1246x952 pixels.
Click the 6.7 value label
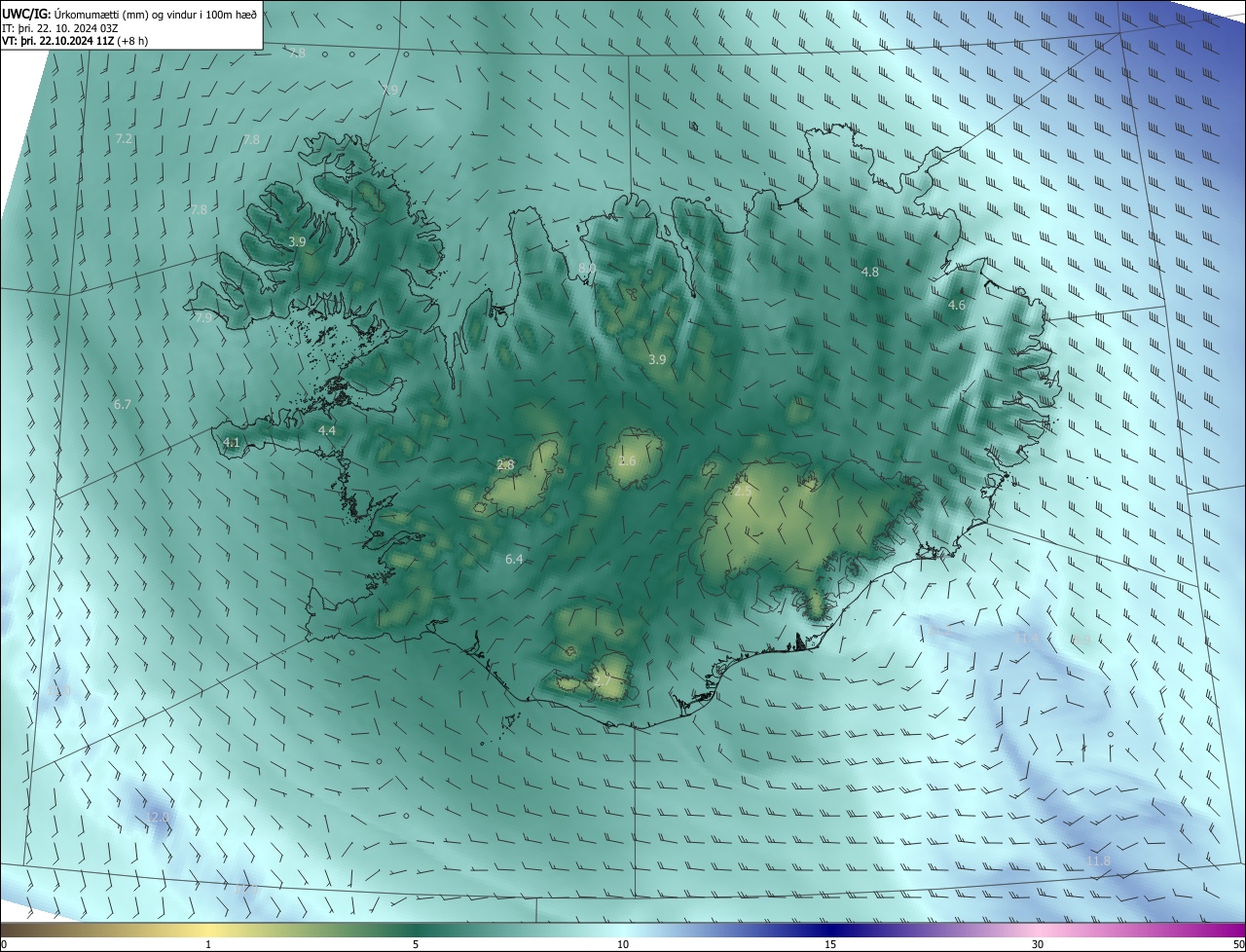tap(122, 404)
